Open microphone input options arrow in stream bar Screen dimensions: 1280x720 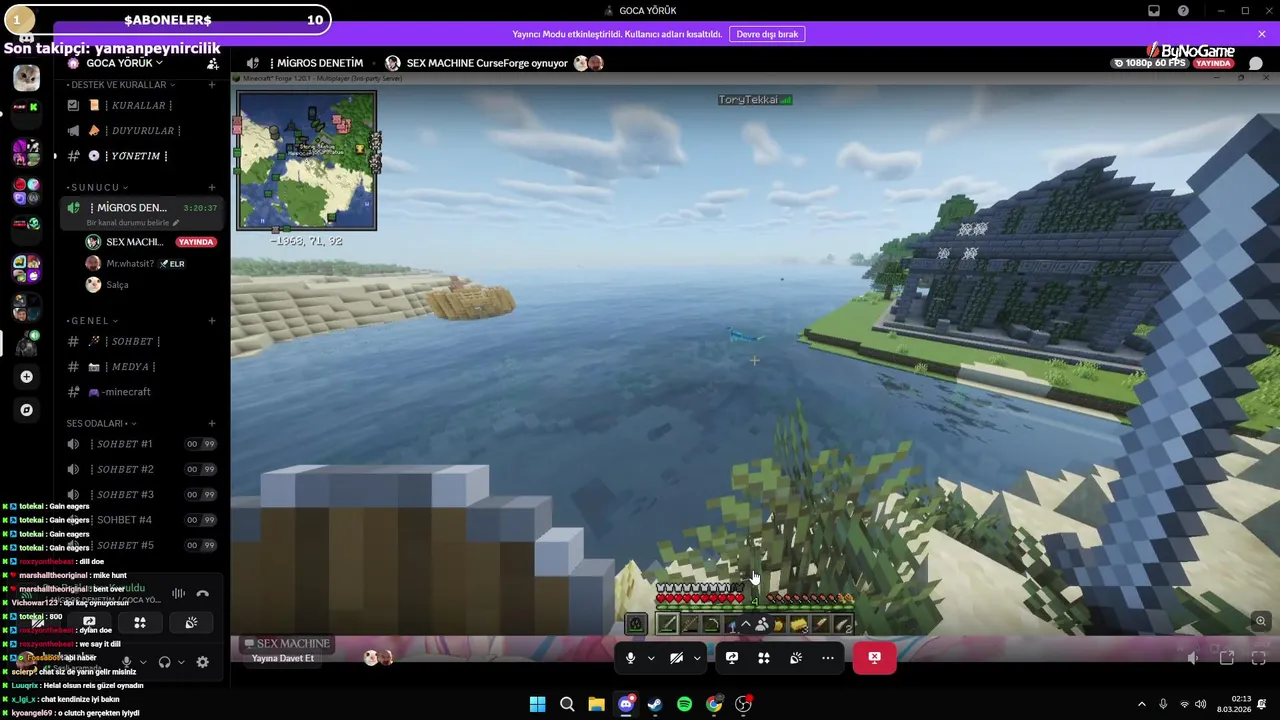[651, 658]
